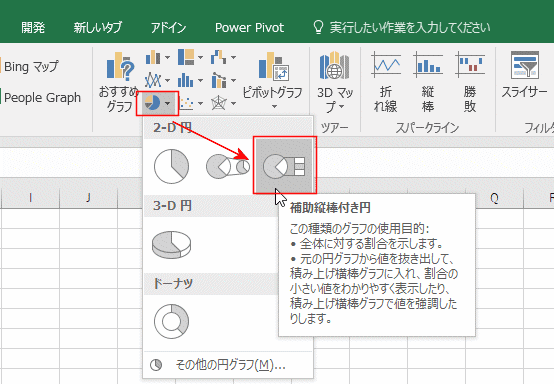This screenshot has height=384, width=554.
Task: Expand the combo chart dropdown arrow
Action: coord(233,81)
